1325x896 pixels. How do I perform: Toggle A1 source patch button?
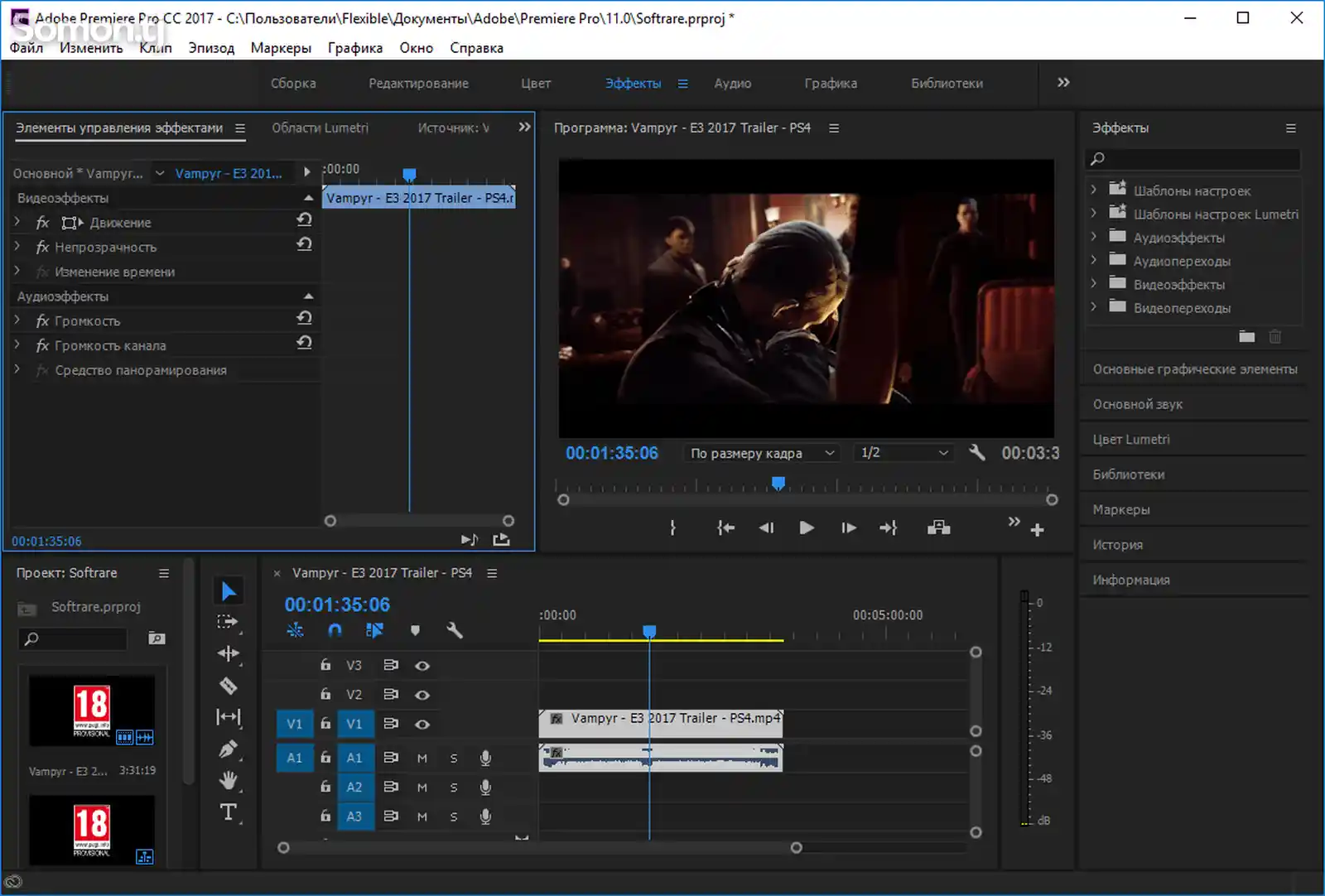point(295,758)
